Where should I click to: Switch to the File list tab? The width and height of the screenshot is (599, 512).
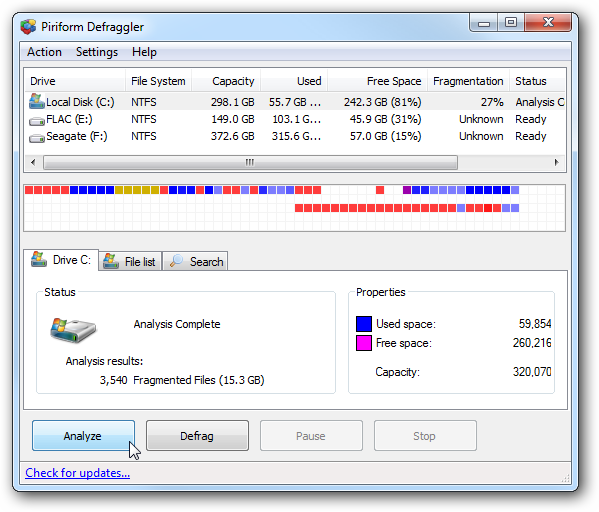tap(130, 261)
